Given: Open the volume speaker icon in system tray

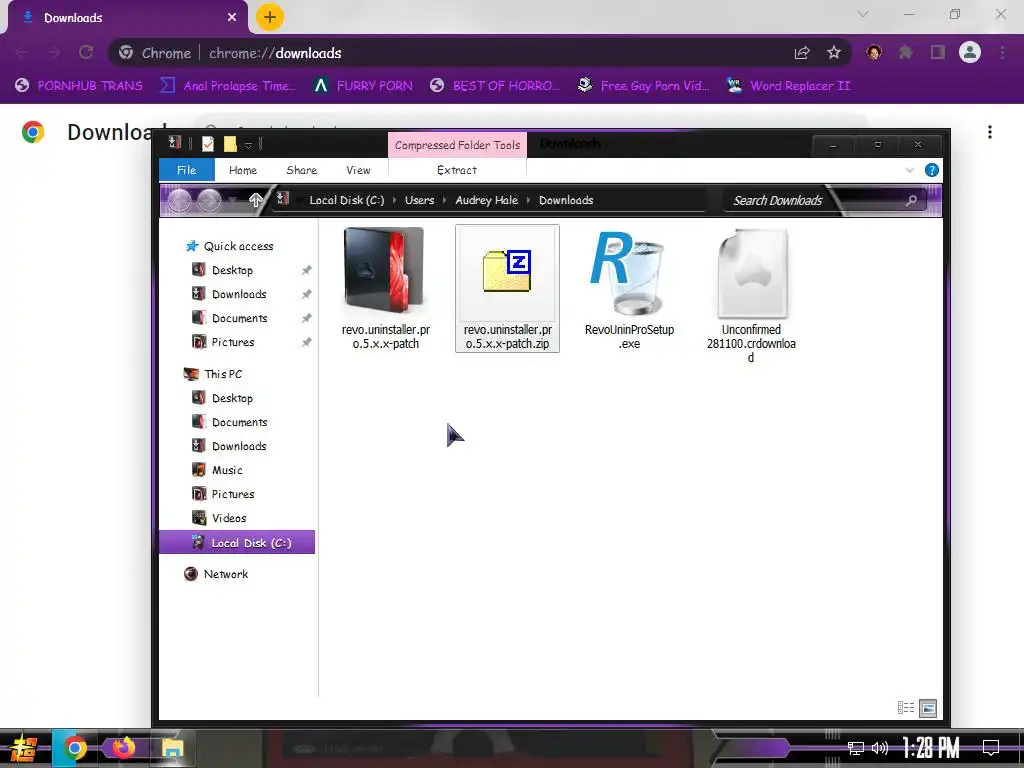Looking at the screenshot, I should [x=880, y=748].
